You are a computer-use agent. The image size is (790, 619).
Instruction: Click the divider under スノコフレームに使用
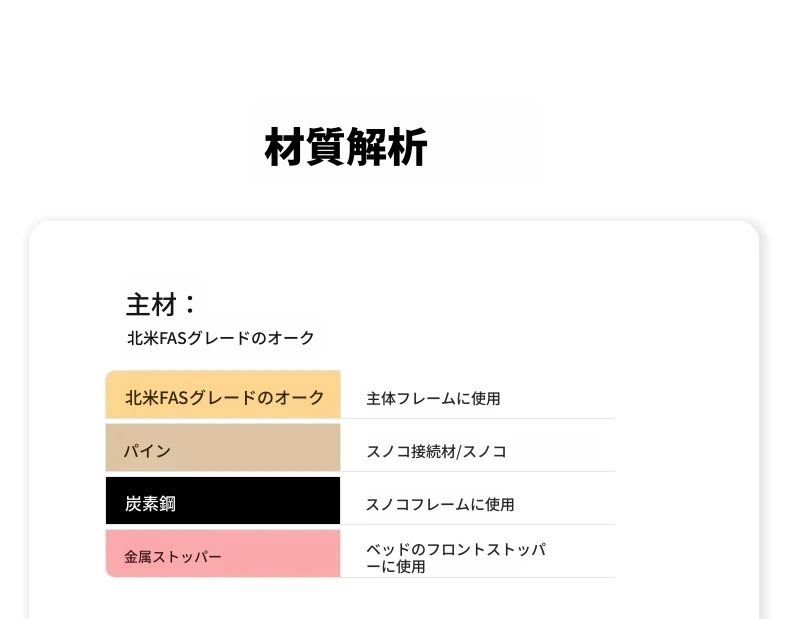[x=478, y=524]
